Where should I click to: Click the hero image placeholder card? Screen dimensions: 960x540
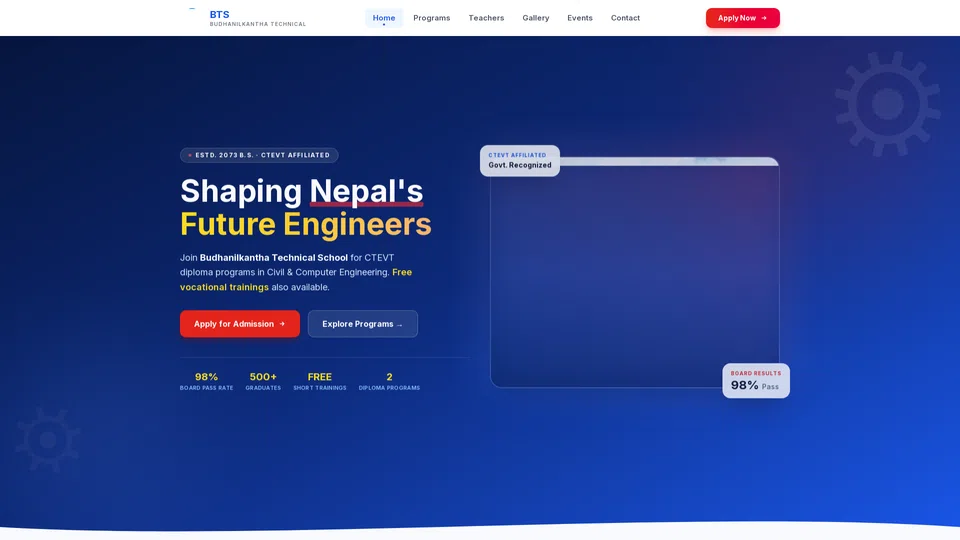point(634,272)
